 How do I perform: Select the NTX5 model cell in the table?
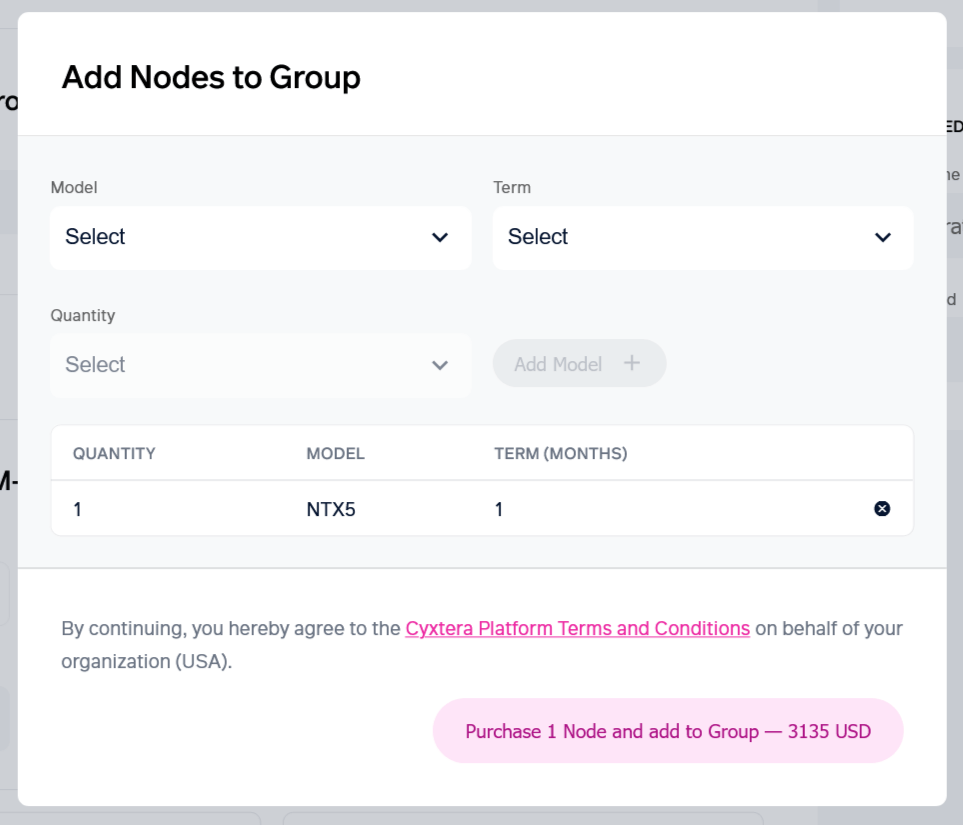(x=331, y=510)
